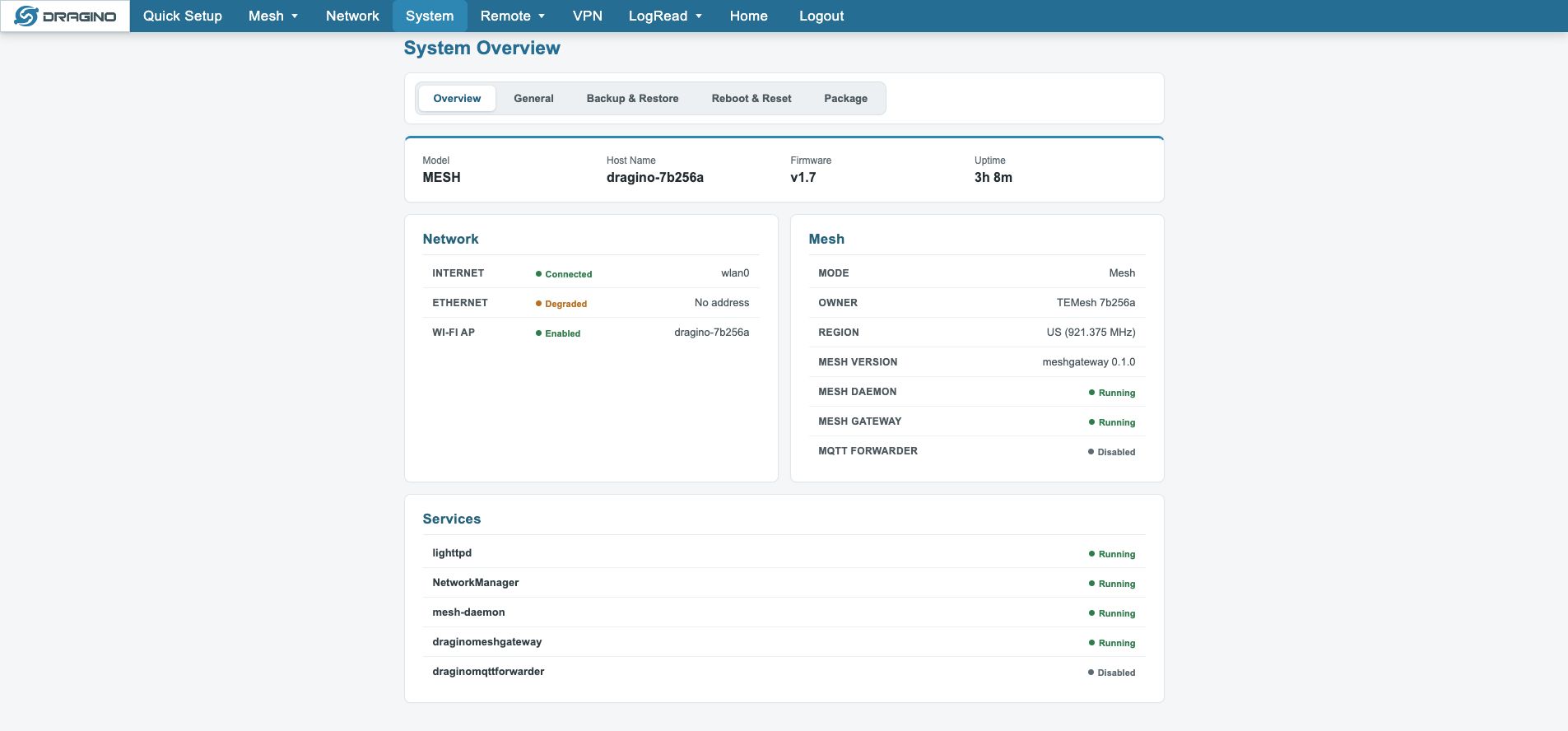The width and height of the screenshot is (1568, 731).
Task: Click the Network panel heading
Action: tap(450, 239)
